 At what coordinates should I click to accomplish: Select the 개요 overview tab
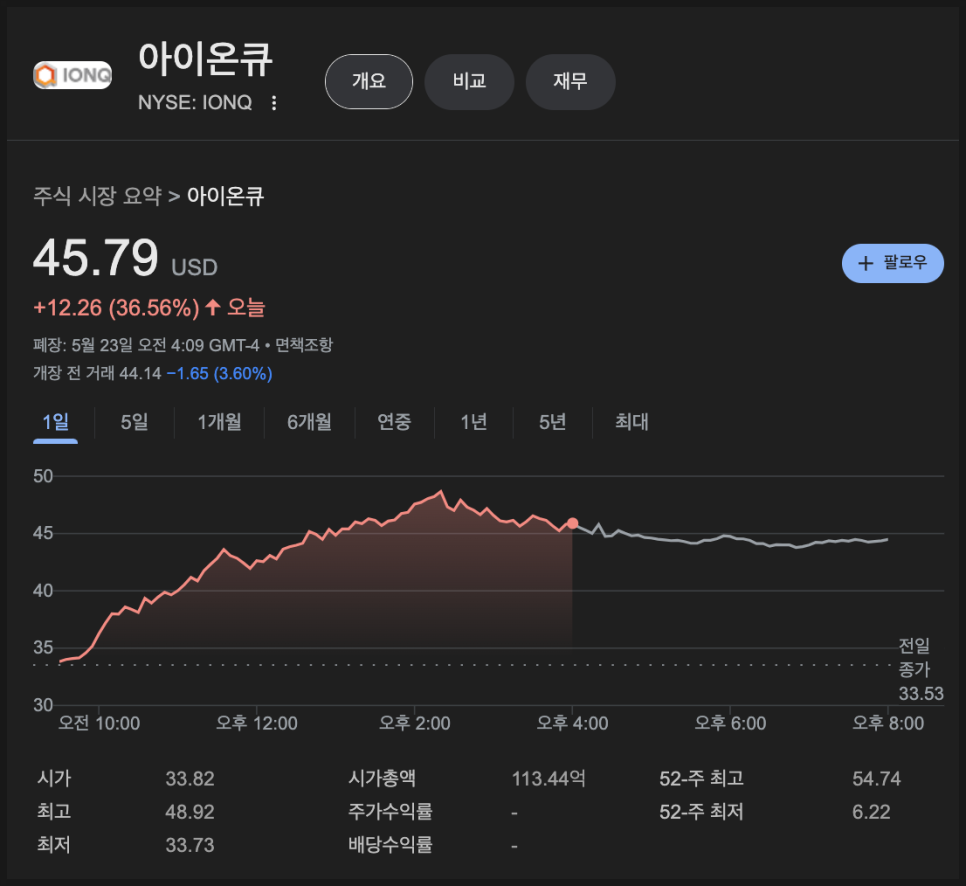(368, 81)
